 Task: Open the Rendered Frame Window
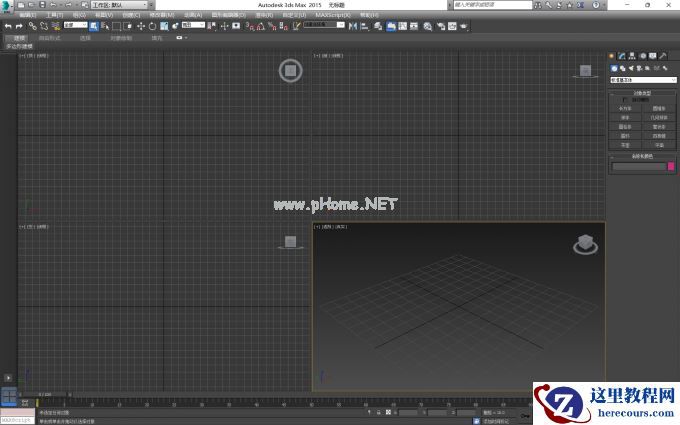click(x=452, y=26)
